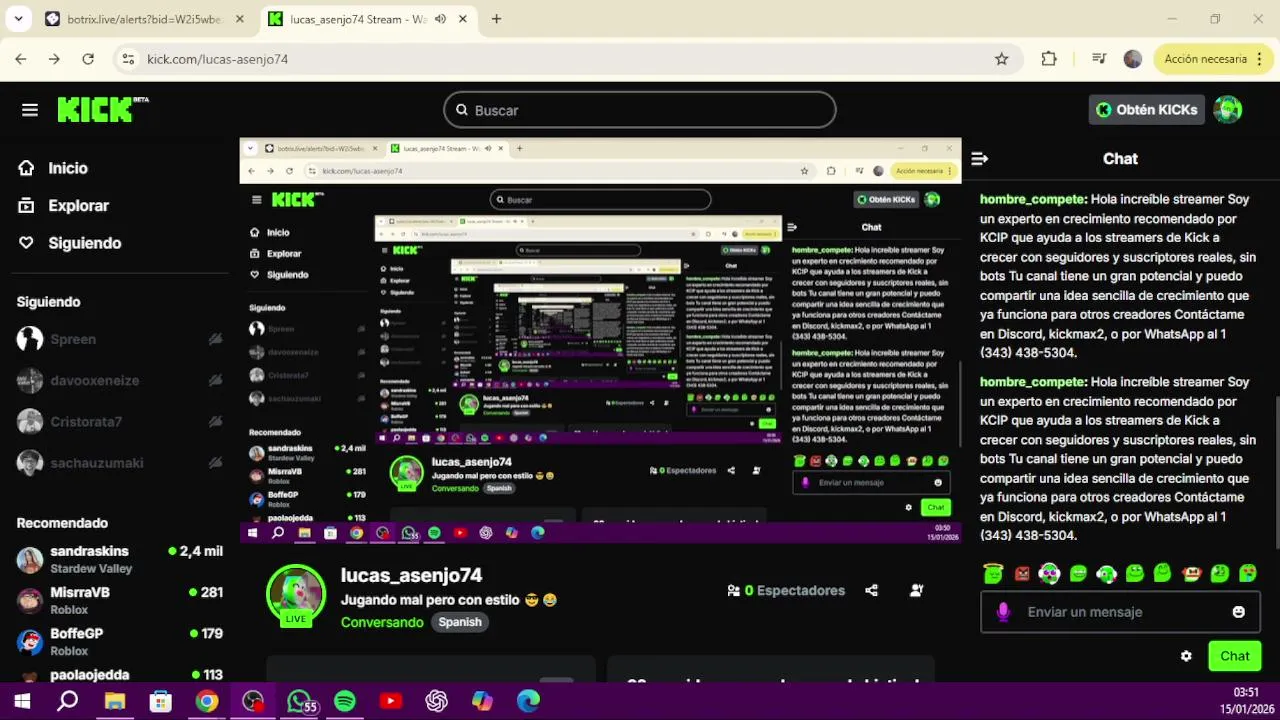Screen dimensions: 1280x720
Task: Toggle notifications bell for Spreen
Action: point(215,339)
